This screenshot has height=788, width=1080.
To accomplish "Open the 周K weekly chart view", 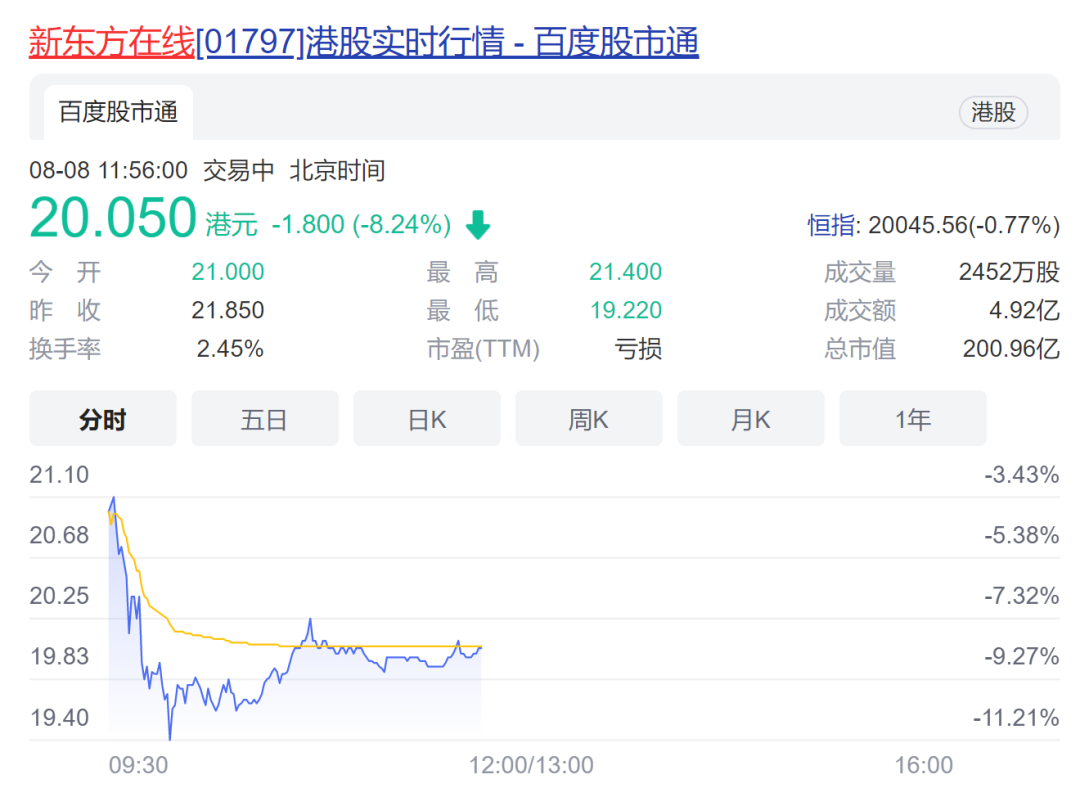I will point(588,418).
